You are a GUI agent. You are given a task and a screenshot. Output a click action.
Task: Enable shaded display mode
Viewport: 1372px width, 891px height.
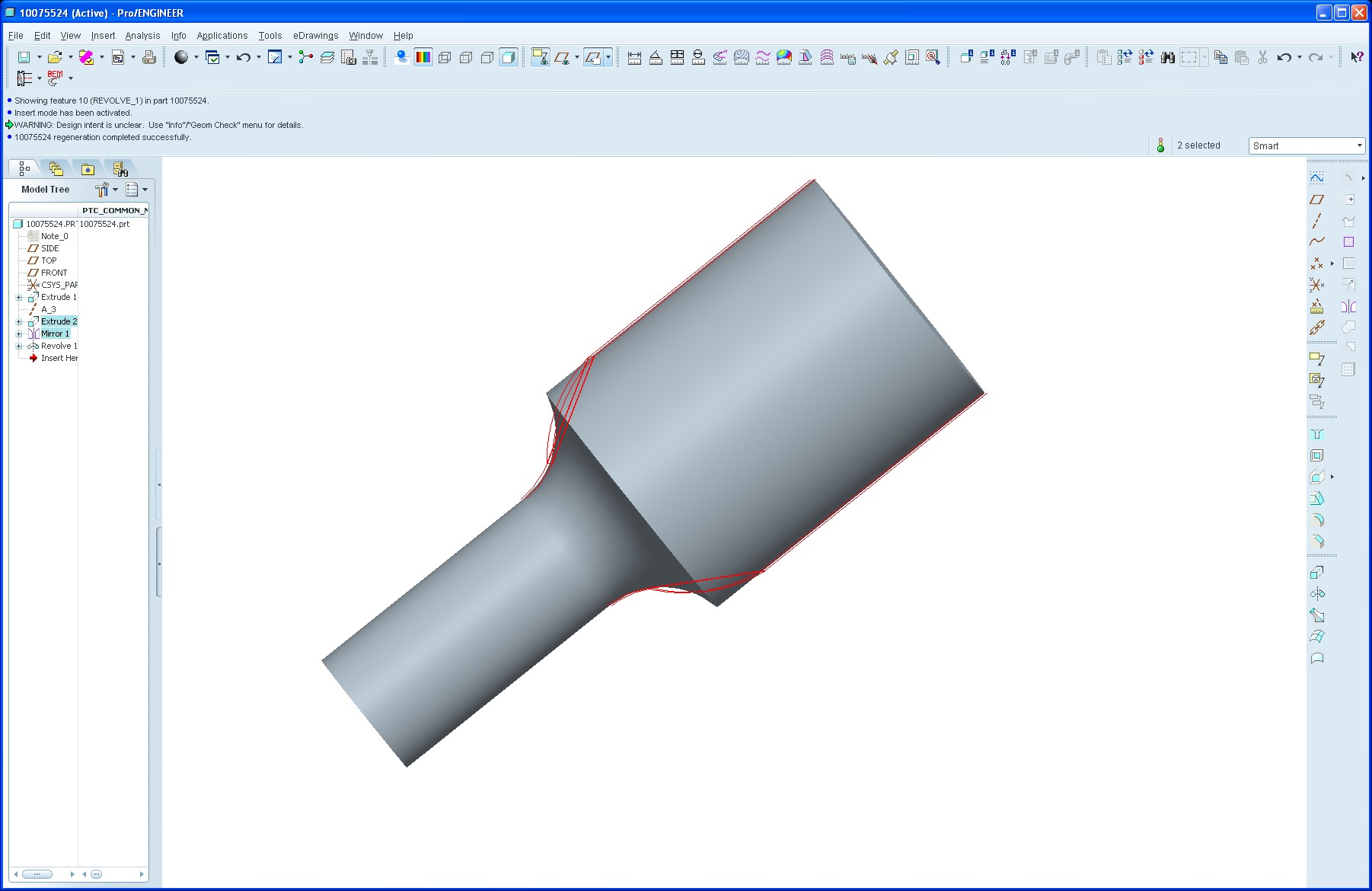pos(508,57)
